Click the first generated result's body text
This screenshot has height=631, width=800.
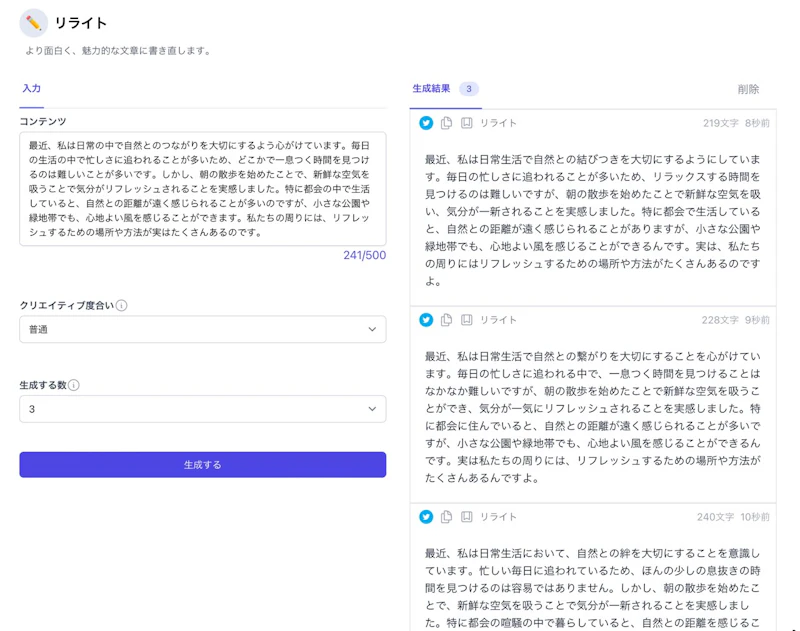593,220
